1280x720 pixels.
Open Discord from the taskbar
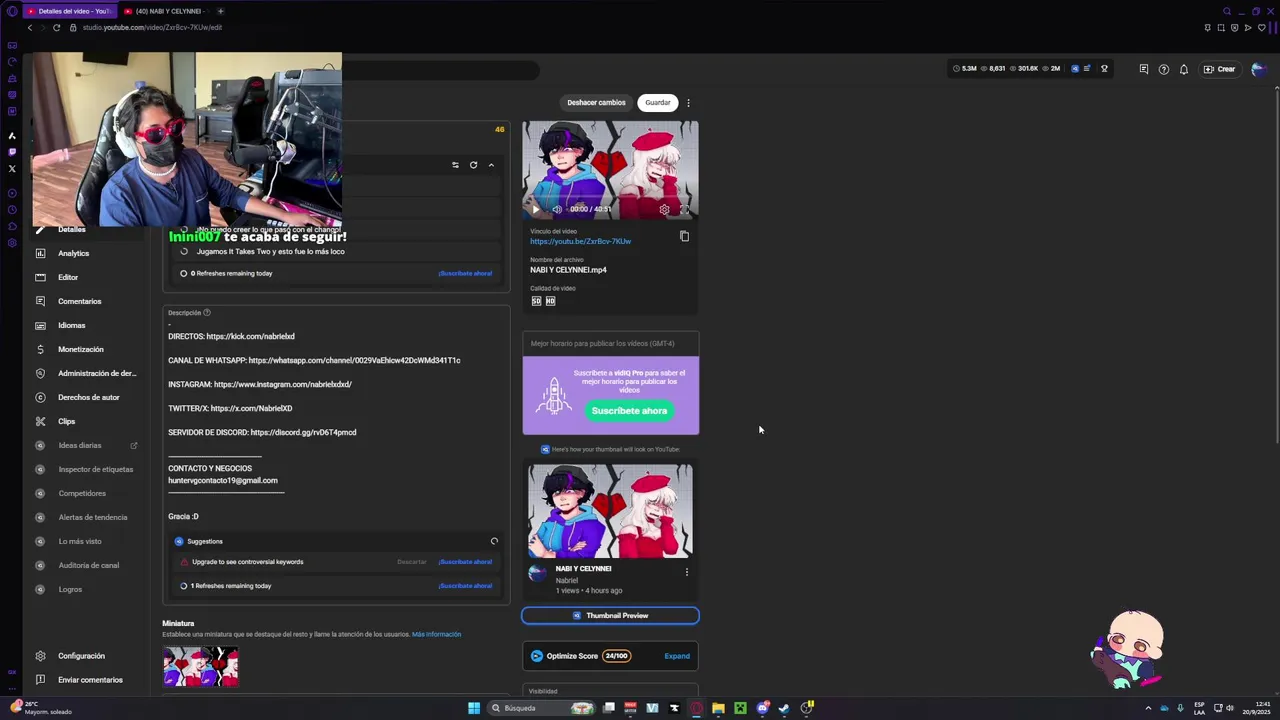pyautogui.click(x=762, y=708)
